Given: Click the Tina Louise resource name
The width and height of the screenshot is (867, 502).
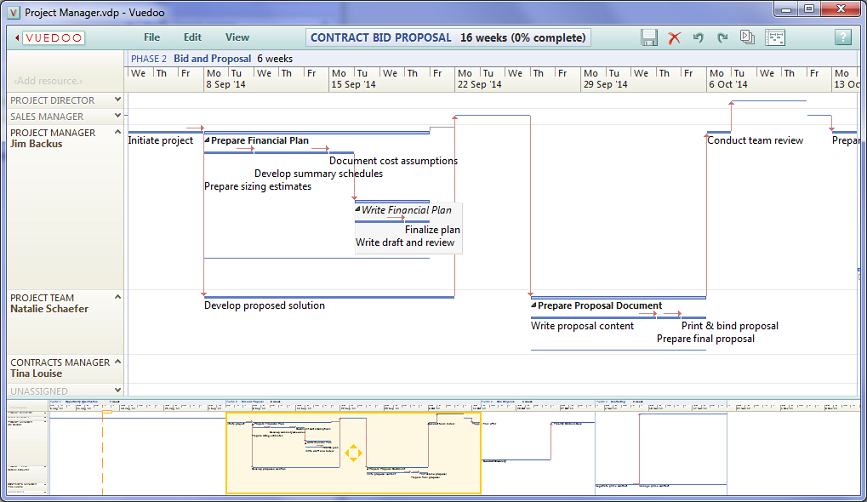Looking at the screenshot, I should tap(36, 374).
